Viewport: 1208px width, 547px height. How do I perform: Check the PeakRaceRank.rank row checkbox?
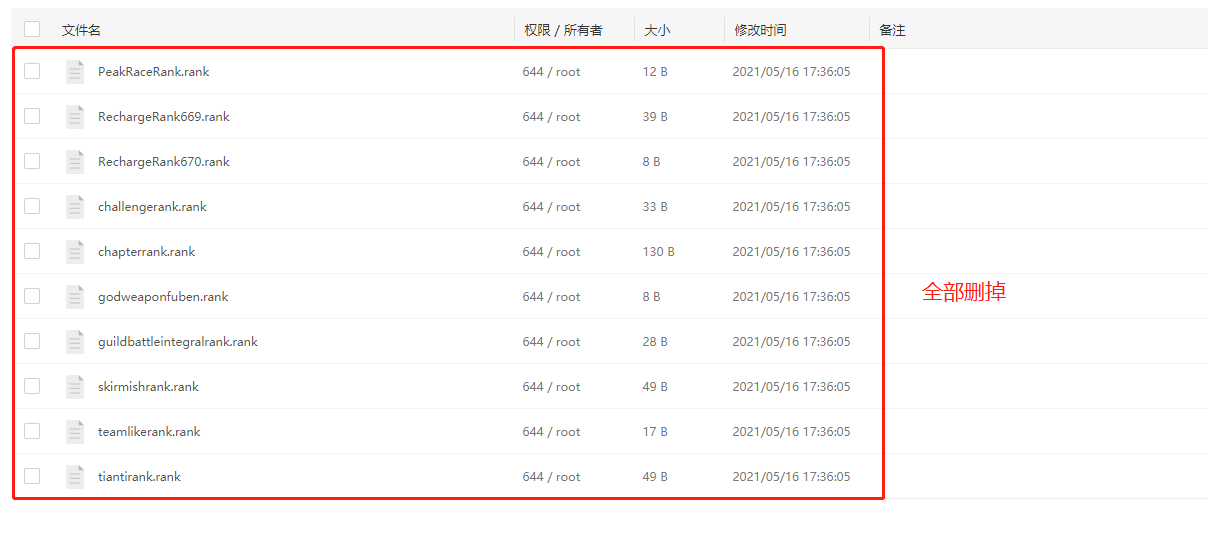[x=32, y=72]
